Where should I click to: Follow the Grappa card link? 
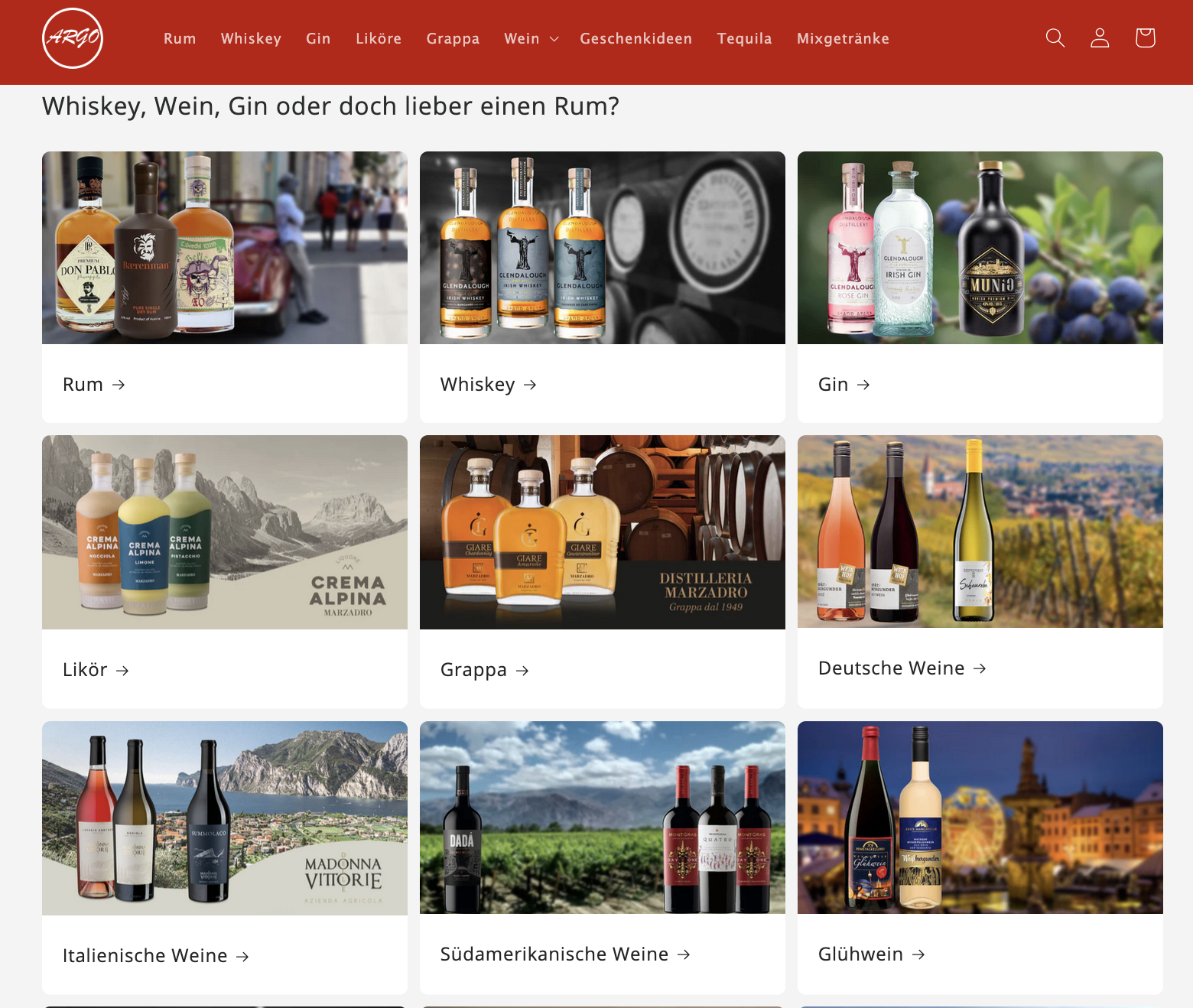pyautogui.click(x=484, y=671)
